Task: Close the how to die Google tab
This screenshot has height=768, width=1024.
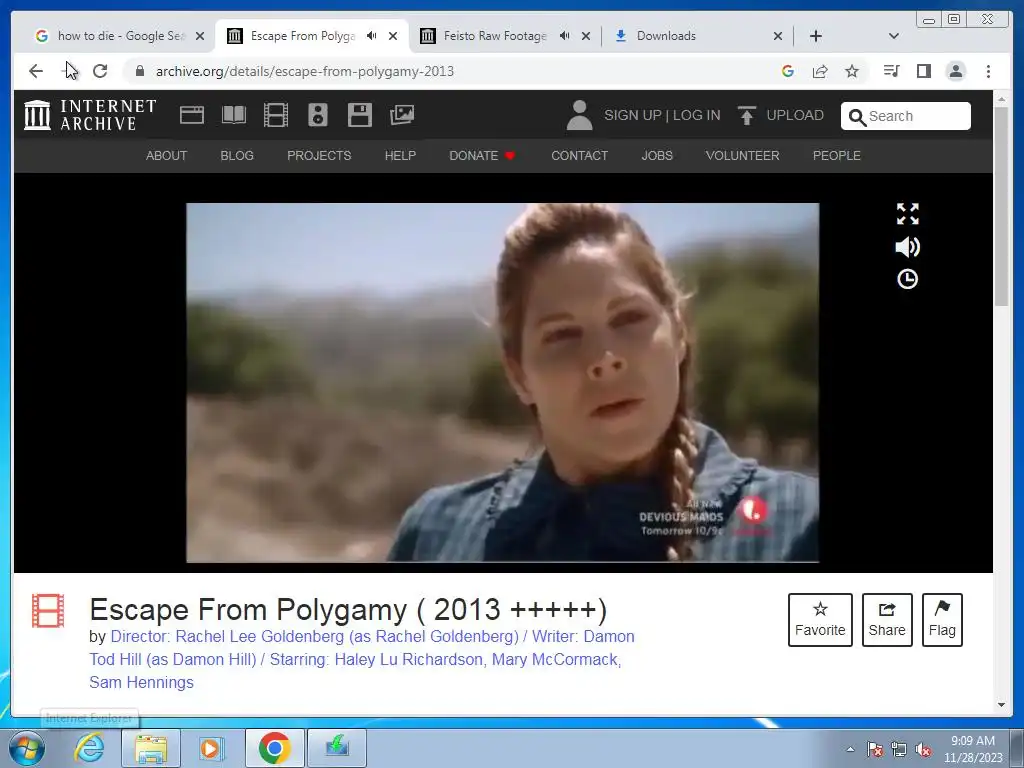Action: 200,36
